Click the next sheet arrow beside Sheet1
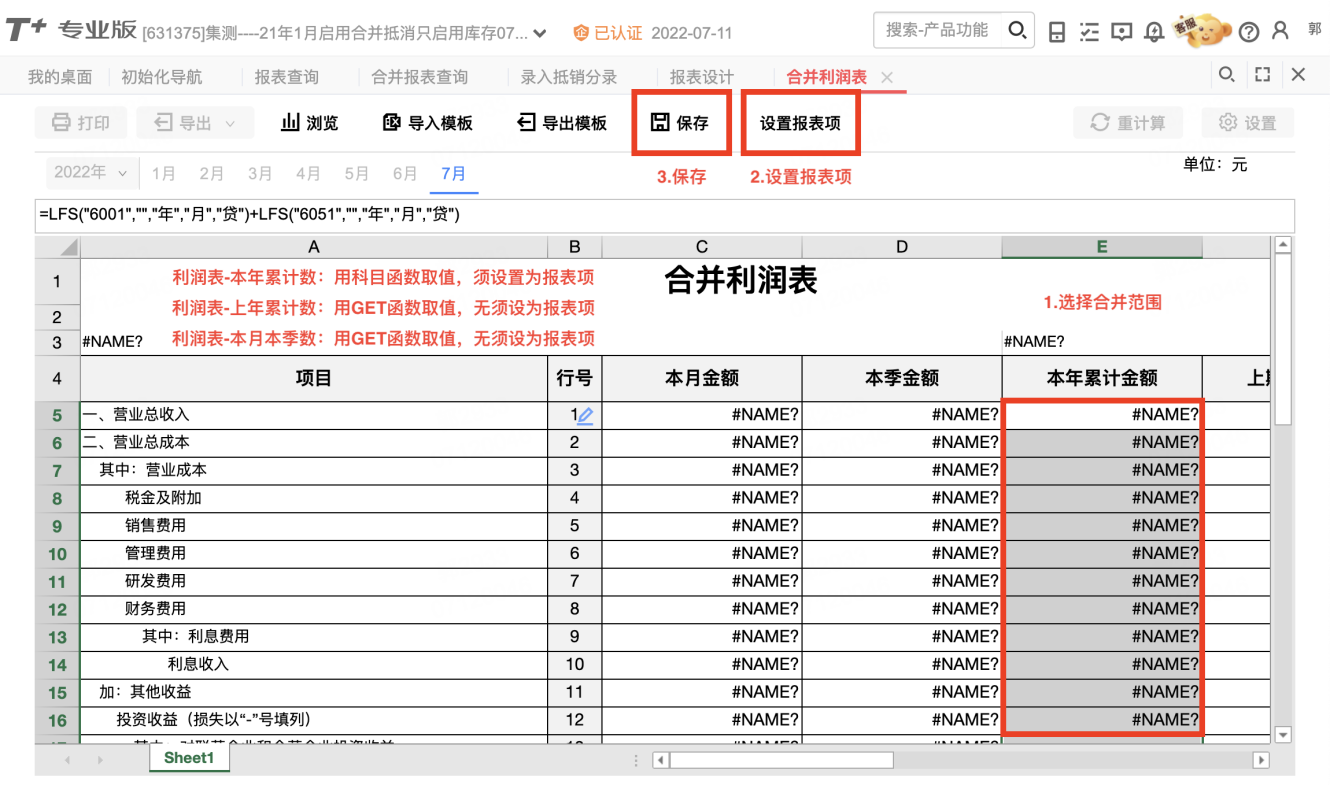Viewport: 1330px width, 785px height. pyautogui.click(x=101, y=761)
